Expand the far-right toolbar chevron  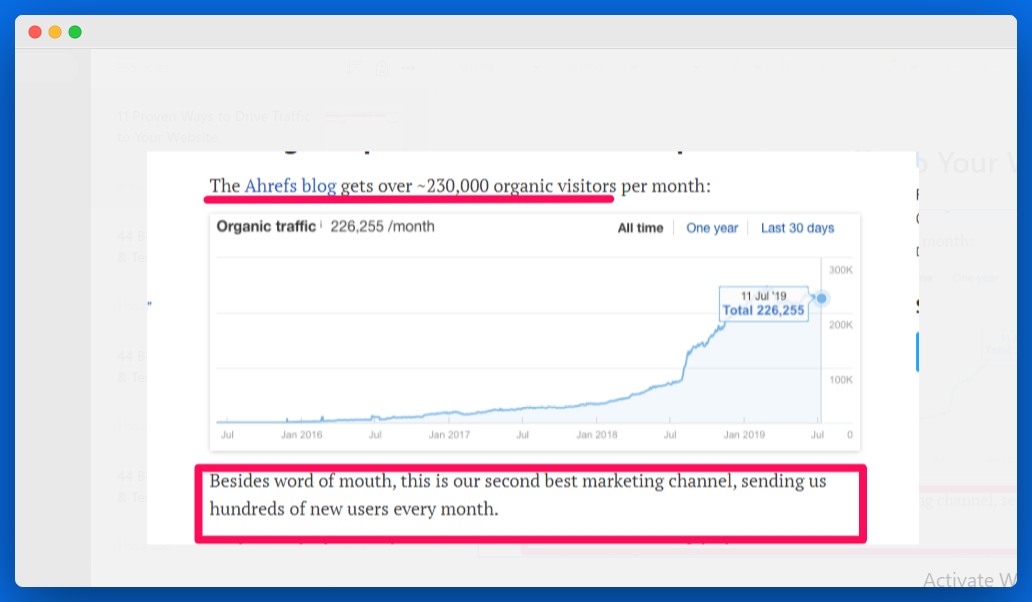914,66
